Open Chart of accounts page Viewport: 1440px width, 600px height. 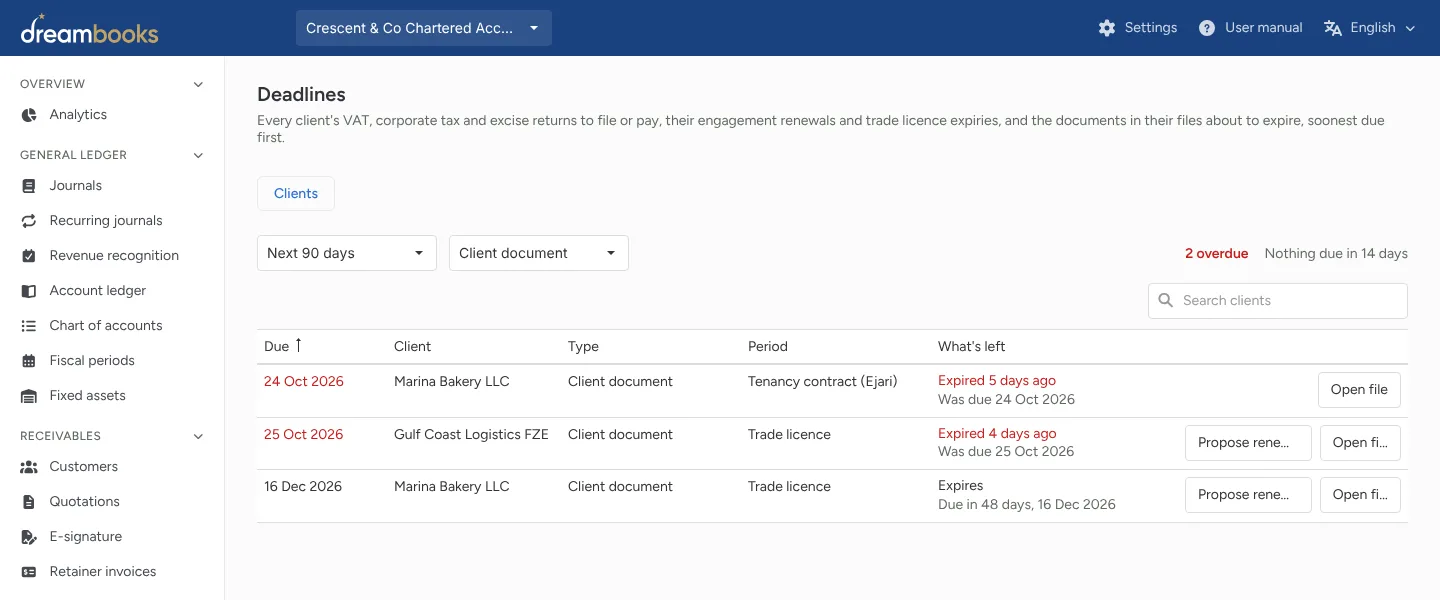tap(106, 326)
